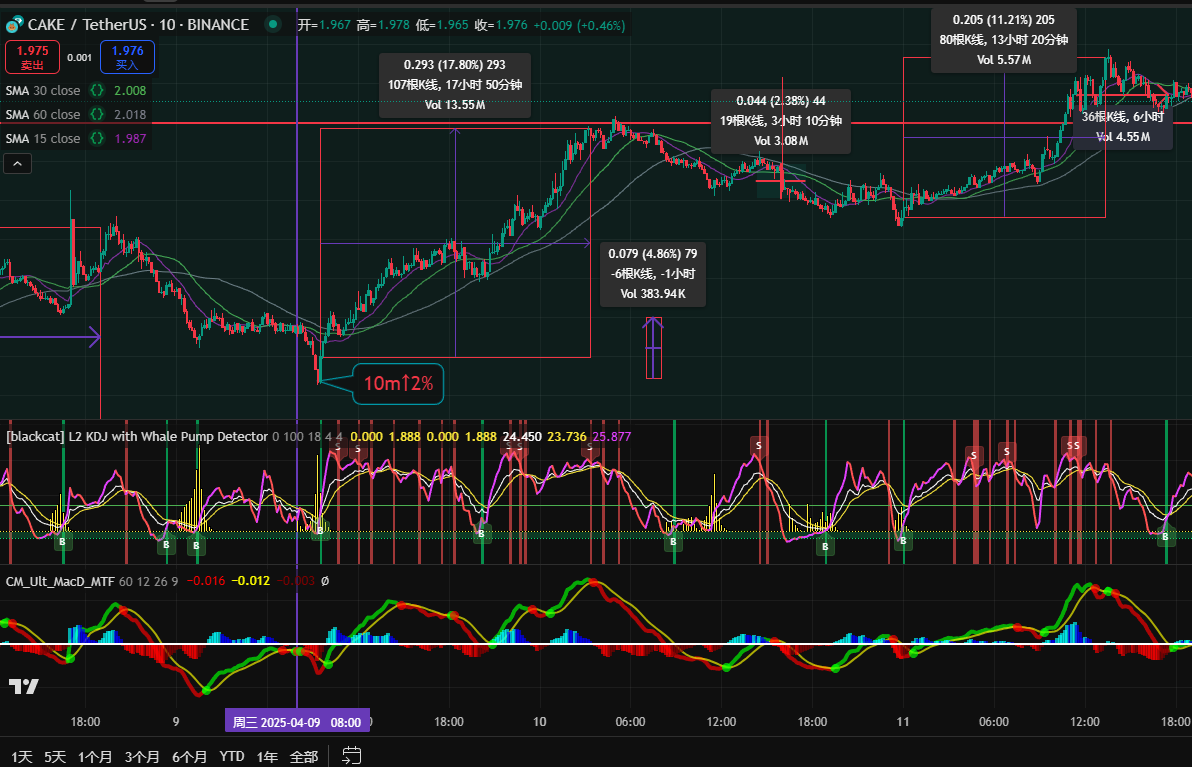Viewport: 1192px width, 767px height.
Task: Open the source braces icon for SMA 30
Action: [x=97, y=90]
